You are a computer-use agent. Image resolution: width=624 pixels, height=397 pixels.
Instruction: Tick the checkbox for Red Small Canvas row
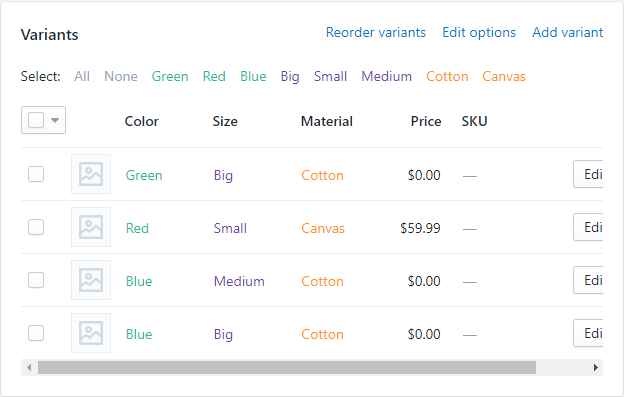click(36, 227)
